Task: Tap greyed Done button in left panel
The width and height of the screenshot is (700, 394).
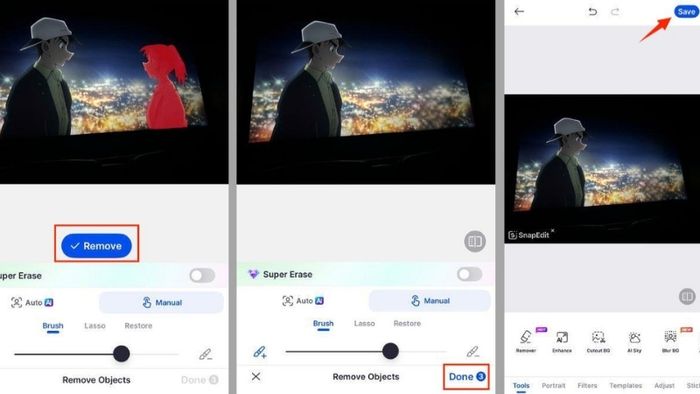Action: click(x=200, y=380)
